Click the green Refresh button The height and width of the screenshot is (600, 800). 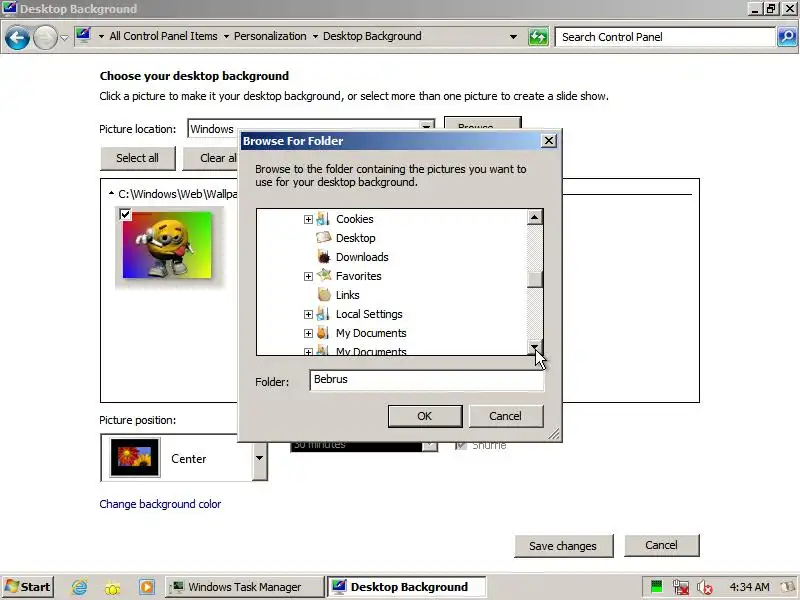click(538, 37)
